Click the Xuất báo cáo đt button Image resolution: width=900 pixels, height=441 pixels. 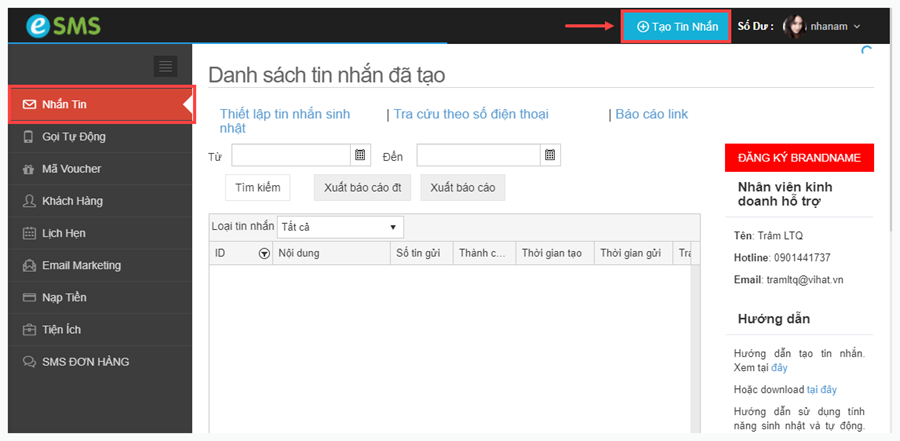pyautogui.click(x=362, y=188)
